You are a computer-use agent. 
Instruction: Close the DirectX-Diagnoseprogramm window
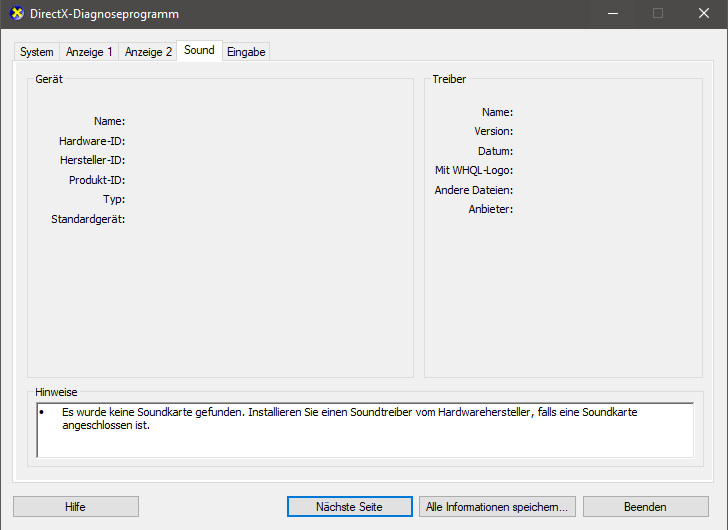(x=704, y=13)
